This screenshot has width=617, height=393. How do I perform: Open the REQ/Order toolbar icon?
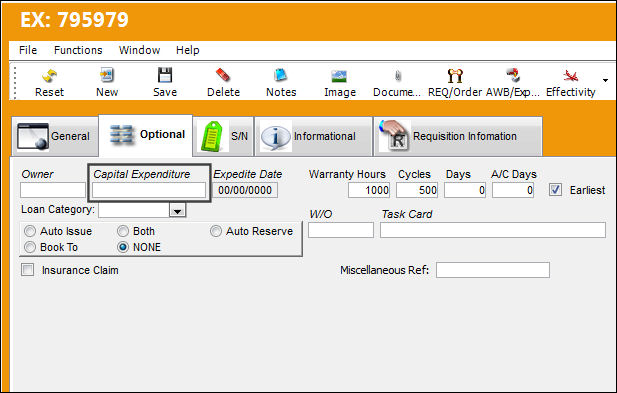(x=455, y=76)
